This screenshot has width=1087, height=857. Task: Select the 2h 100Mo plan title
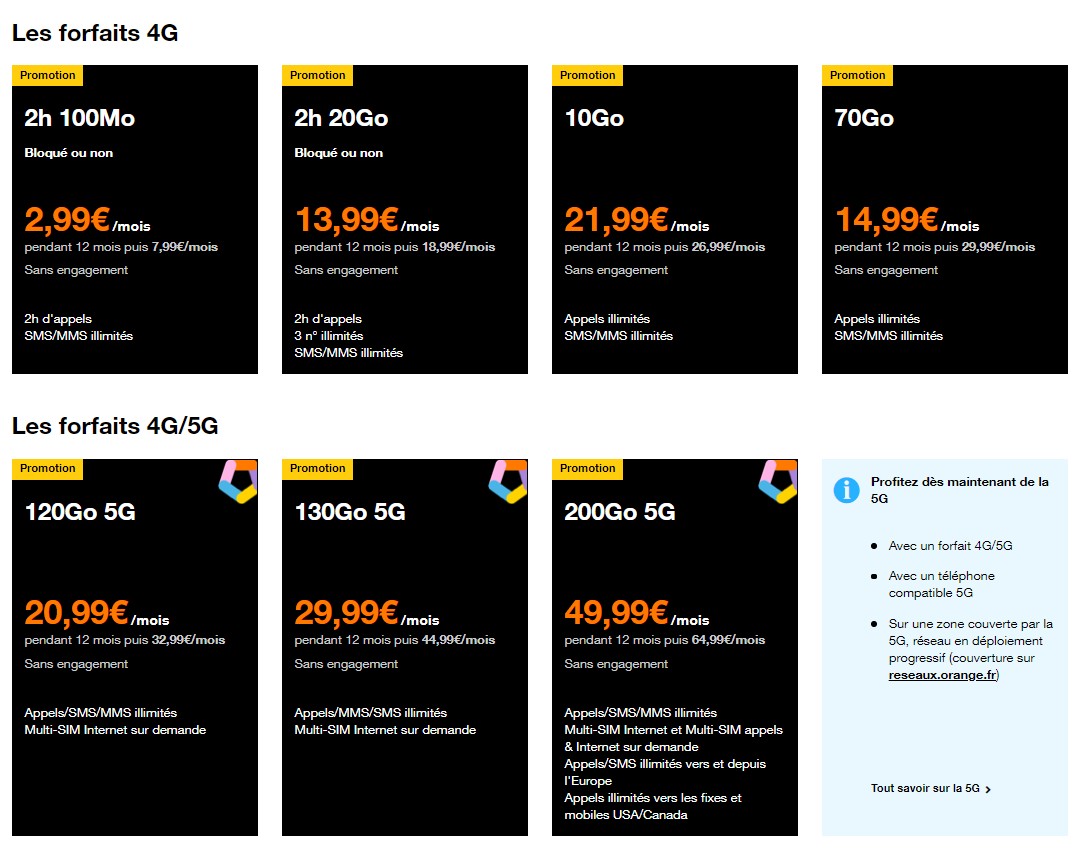(x=80, y=118)
